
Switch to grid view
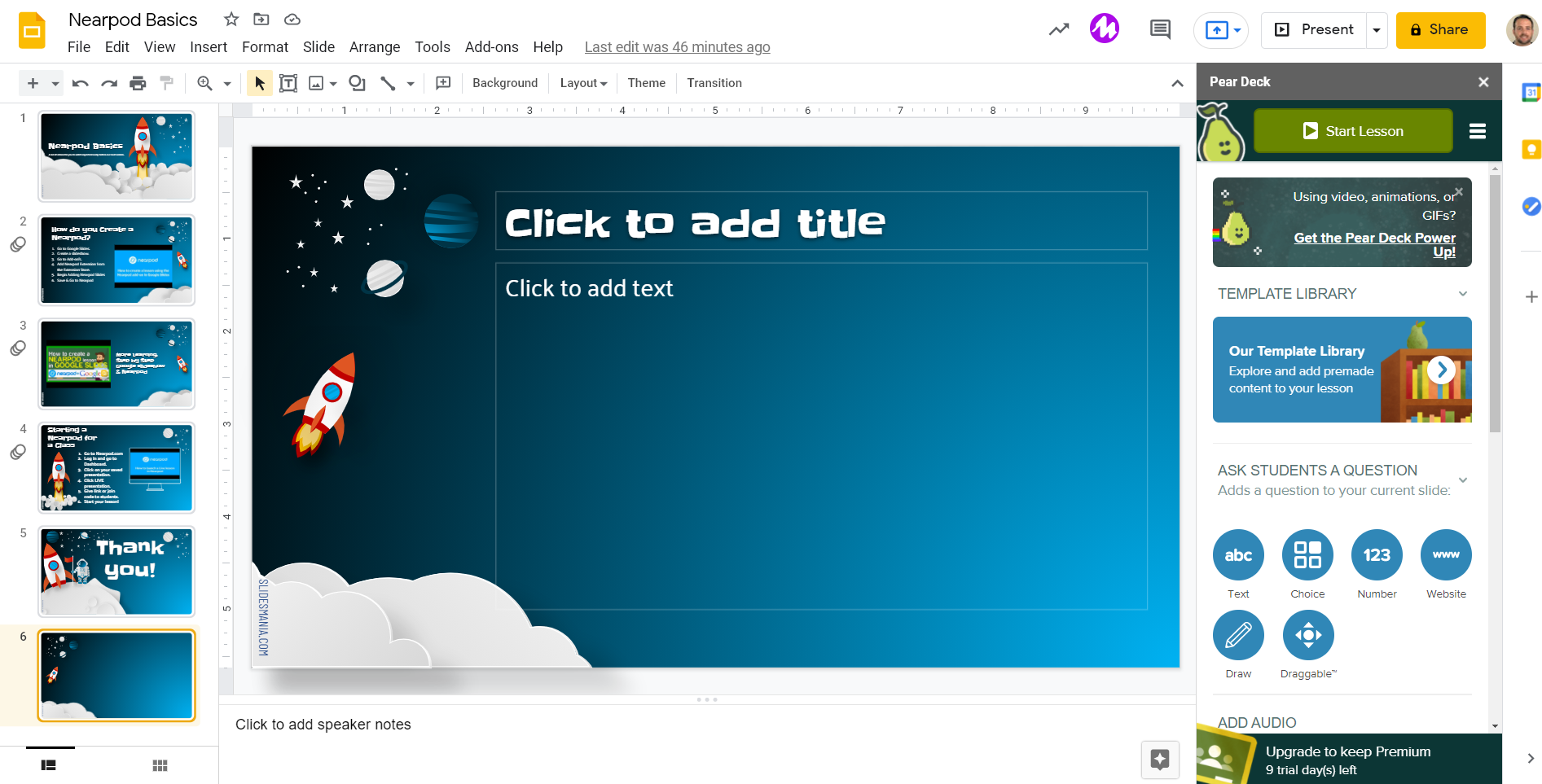[x=160, y=765]
